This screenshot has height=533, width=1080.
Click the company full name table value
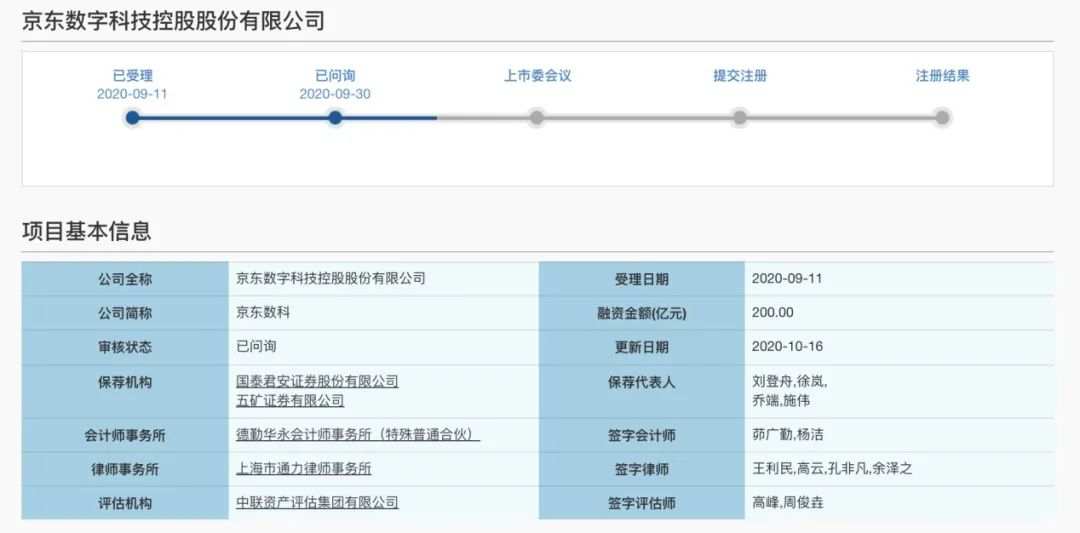[331, 278]
